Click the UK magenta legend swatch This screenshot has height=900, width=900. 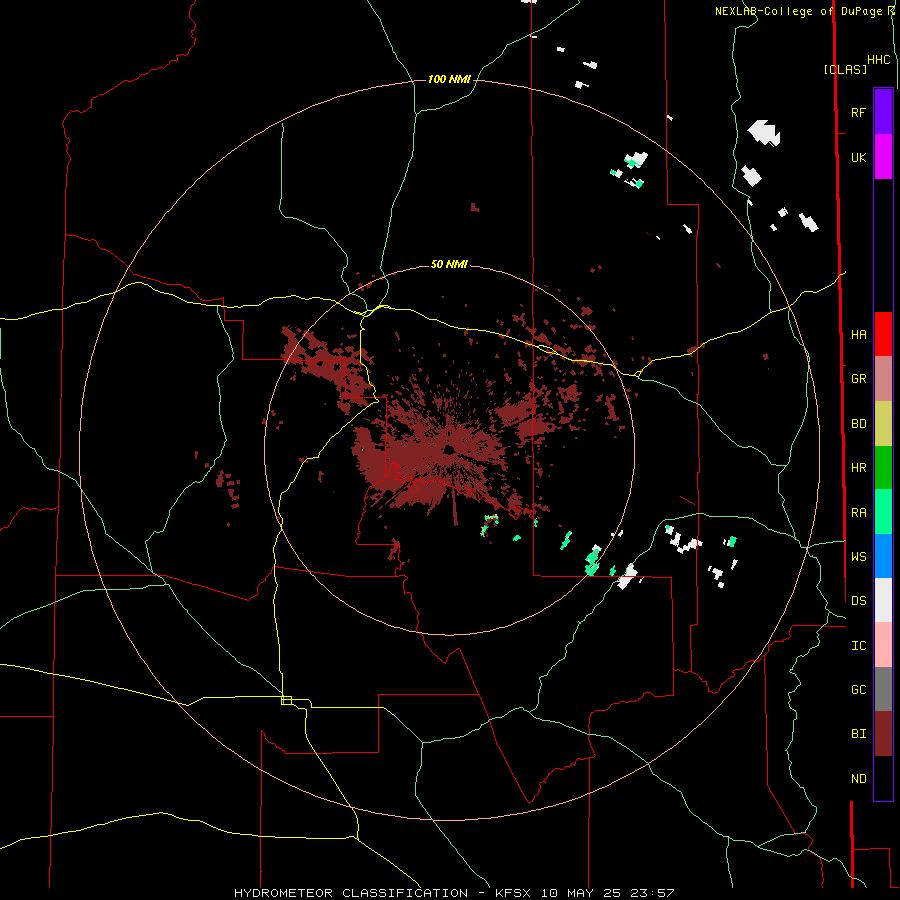coord(883,157)
